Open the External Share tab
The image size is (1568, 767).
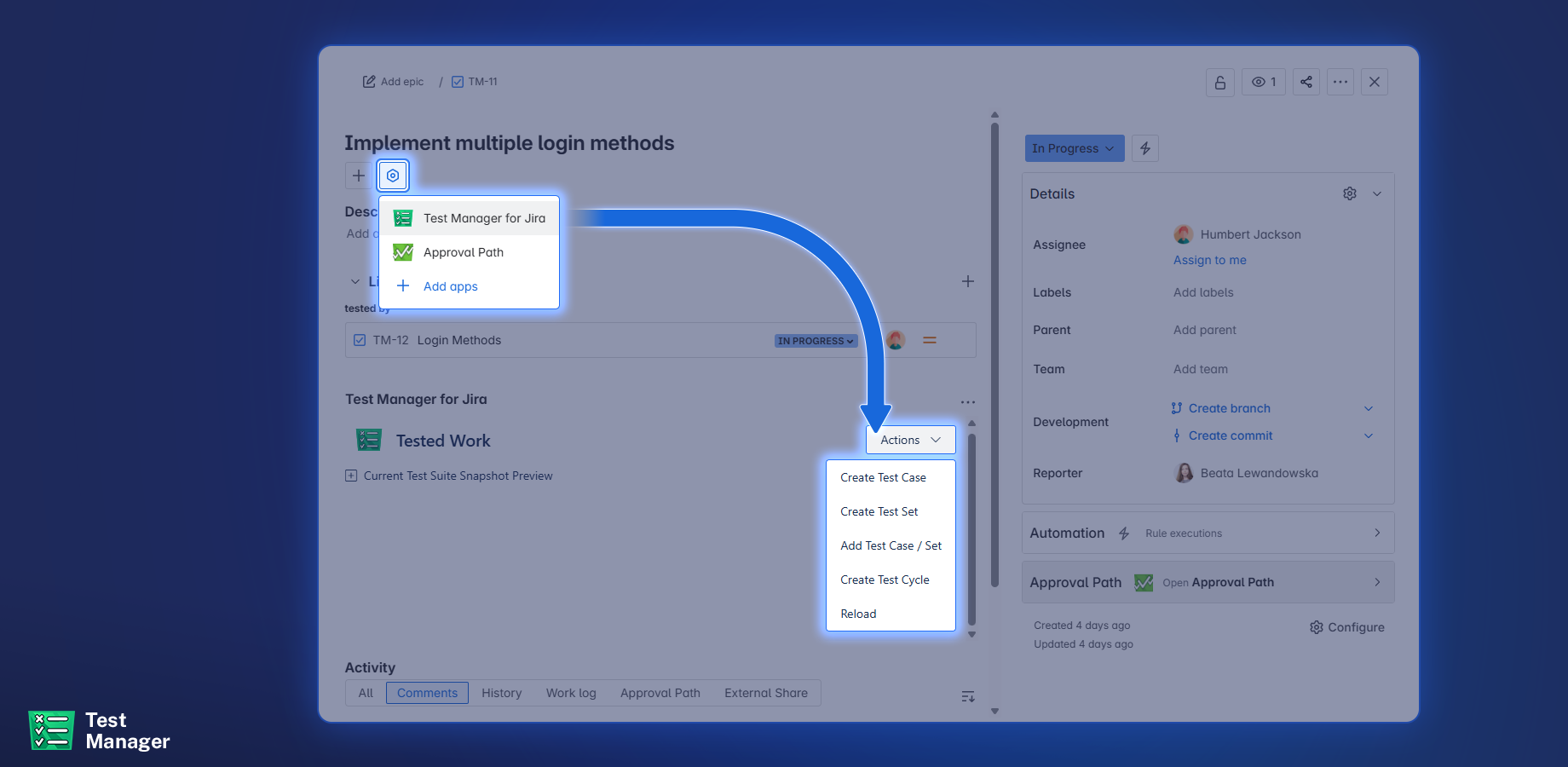[x=766, y=693]
